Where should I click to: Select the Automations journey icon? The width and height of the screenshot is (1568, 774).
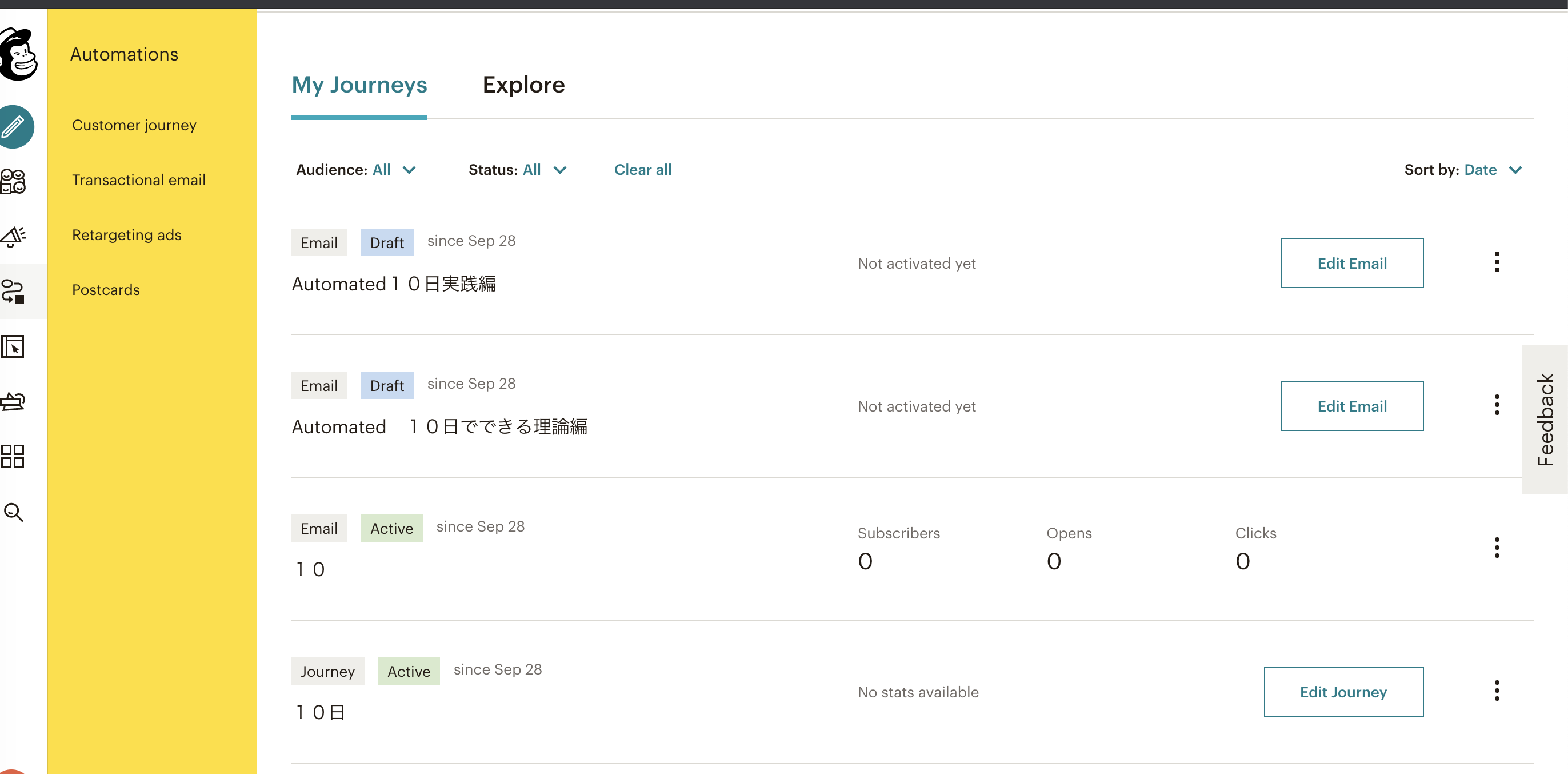pyautogui.click(x=13, y=292)
